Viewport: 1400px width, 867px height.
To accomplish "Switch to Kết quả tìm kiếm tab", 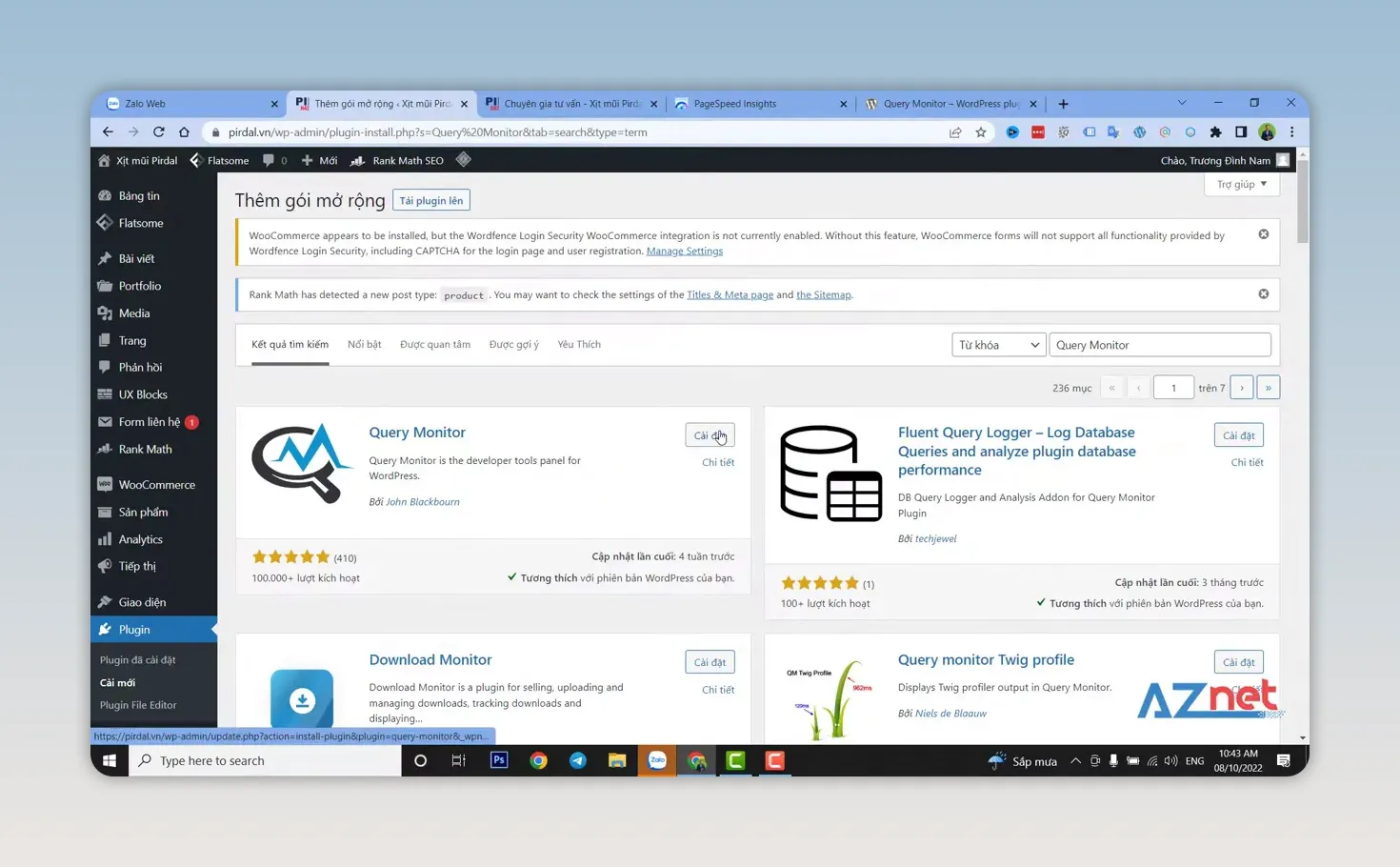I will pos(290,344).
